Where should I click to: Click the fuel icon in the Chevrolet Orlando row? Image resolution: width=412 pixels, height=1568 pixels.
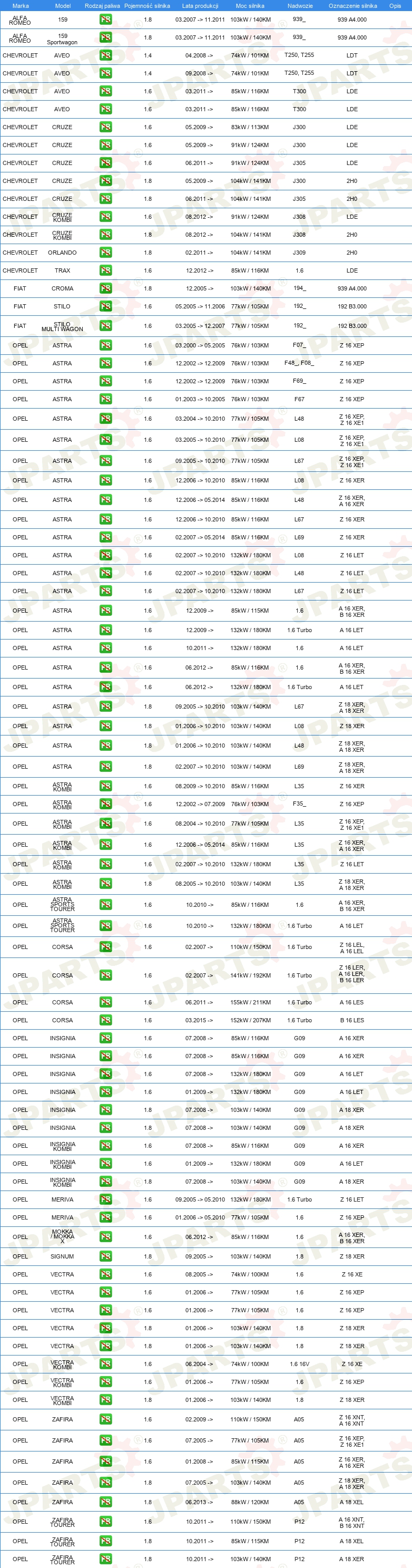[x=105, y=253]
